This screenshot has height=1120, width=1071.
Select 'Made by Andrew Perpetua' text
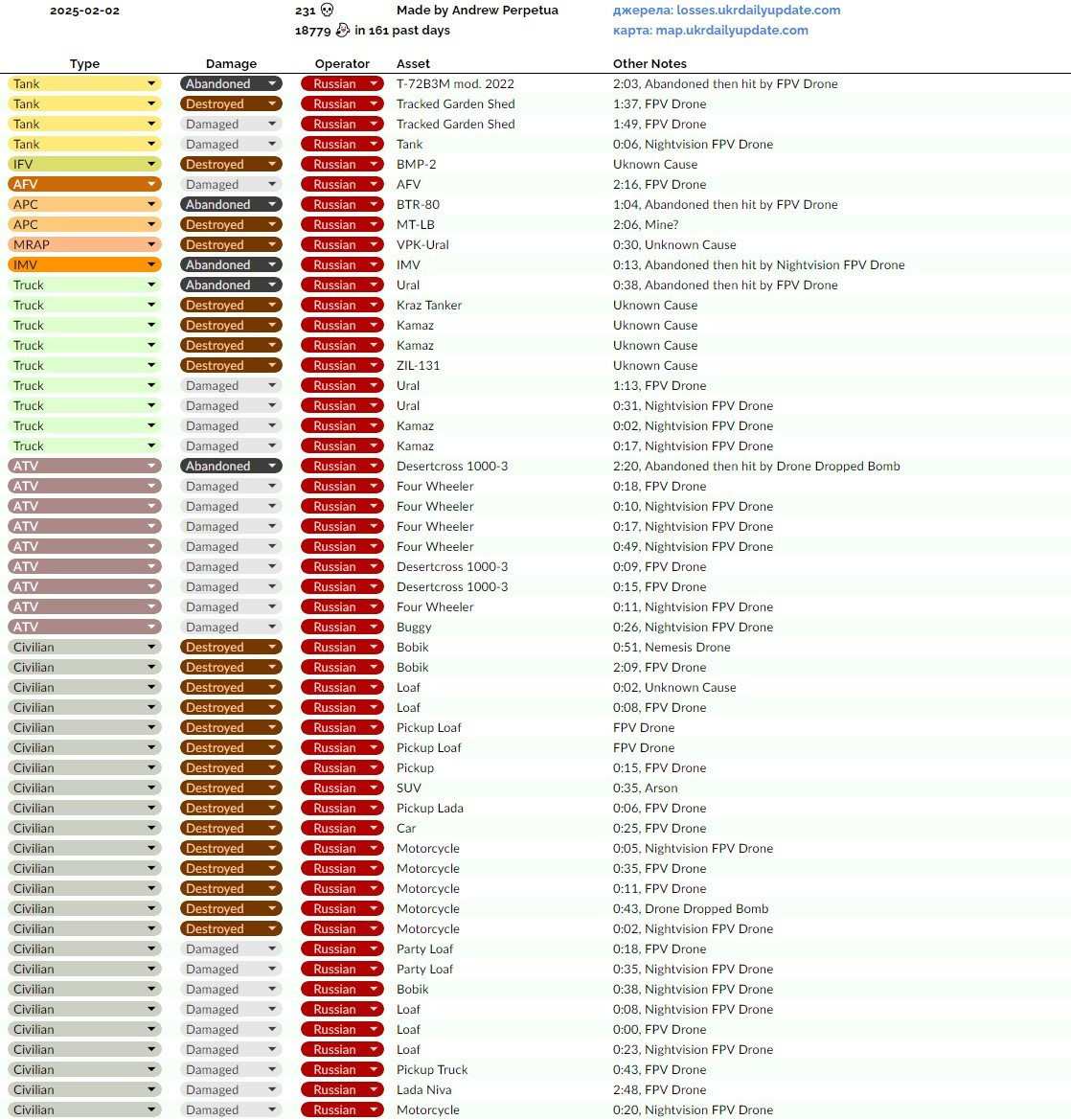click(x=478, y=10)
